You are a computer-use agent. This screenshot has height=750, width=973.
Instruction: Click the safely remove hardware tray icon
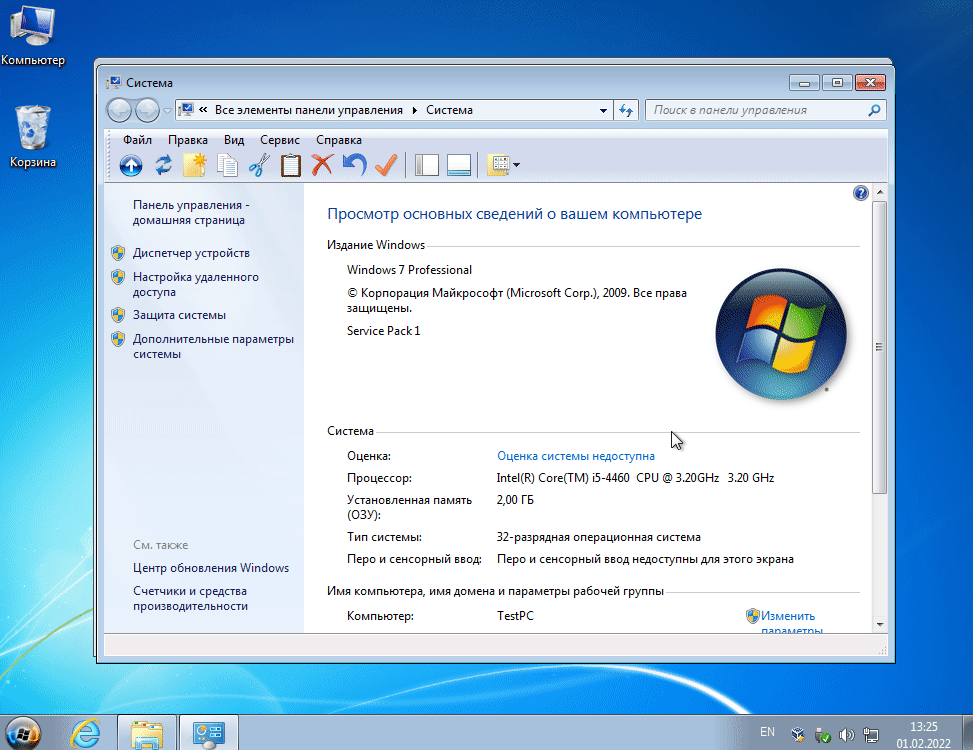(822, 735)
